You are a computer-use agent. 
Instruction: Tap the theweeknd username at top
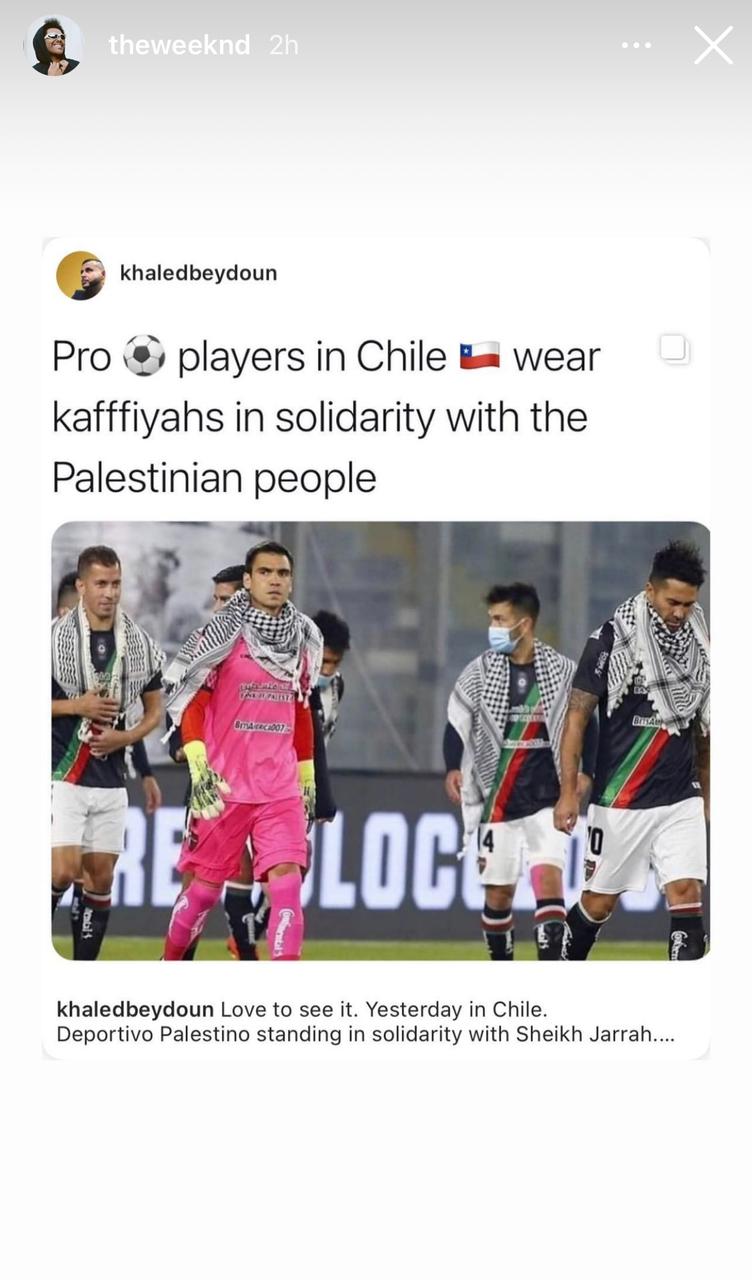click(x=179, y=45)
